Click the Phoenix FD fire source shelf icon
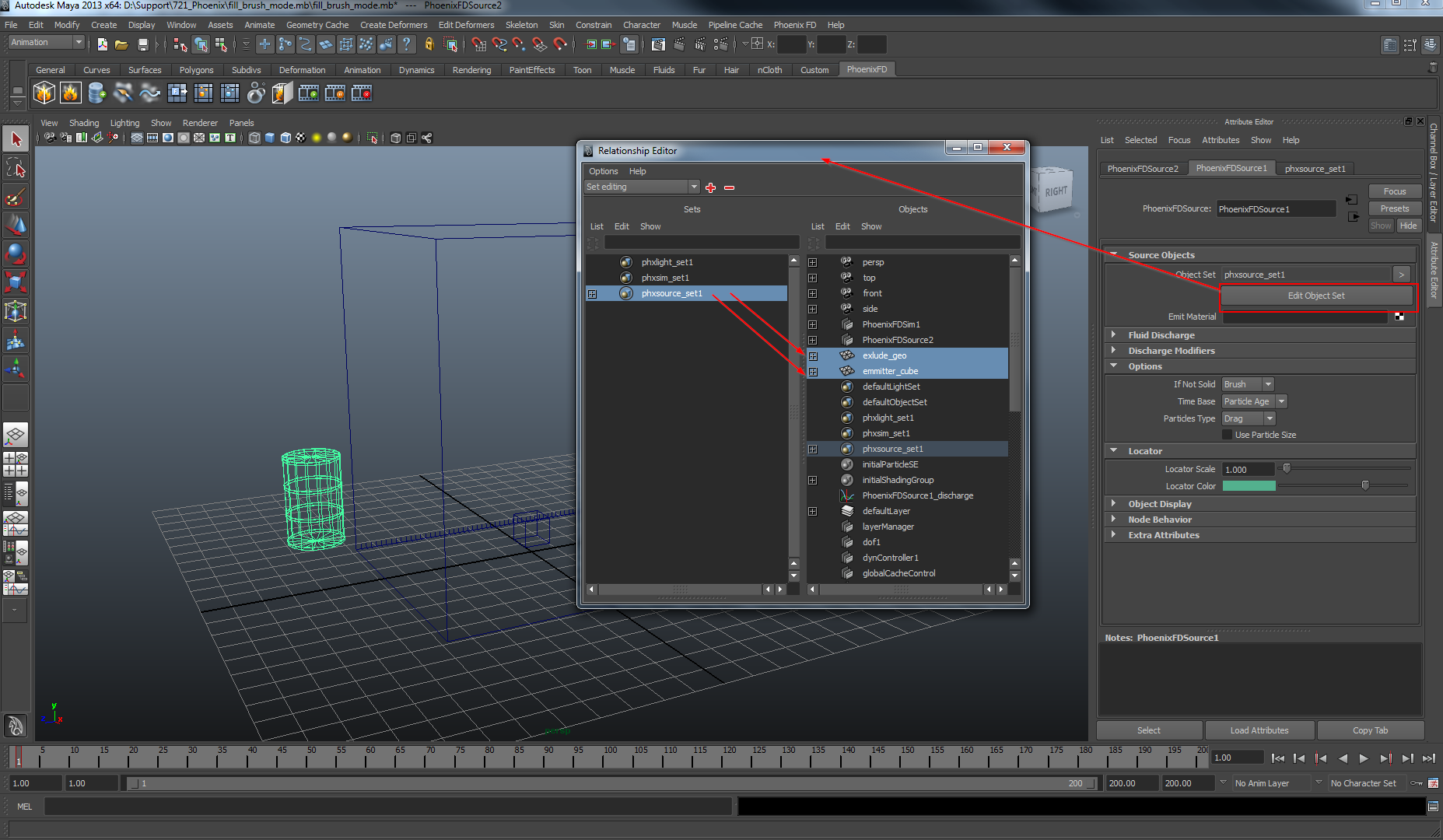Viewport: 1443px width, 840px height. pyautogui.click(x=70, y=93)
